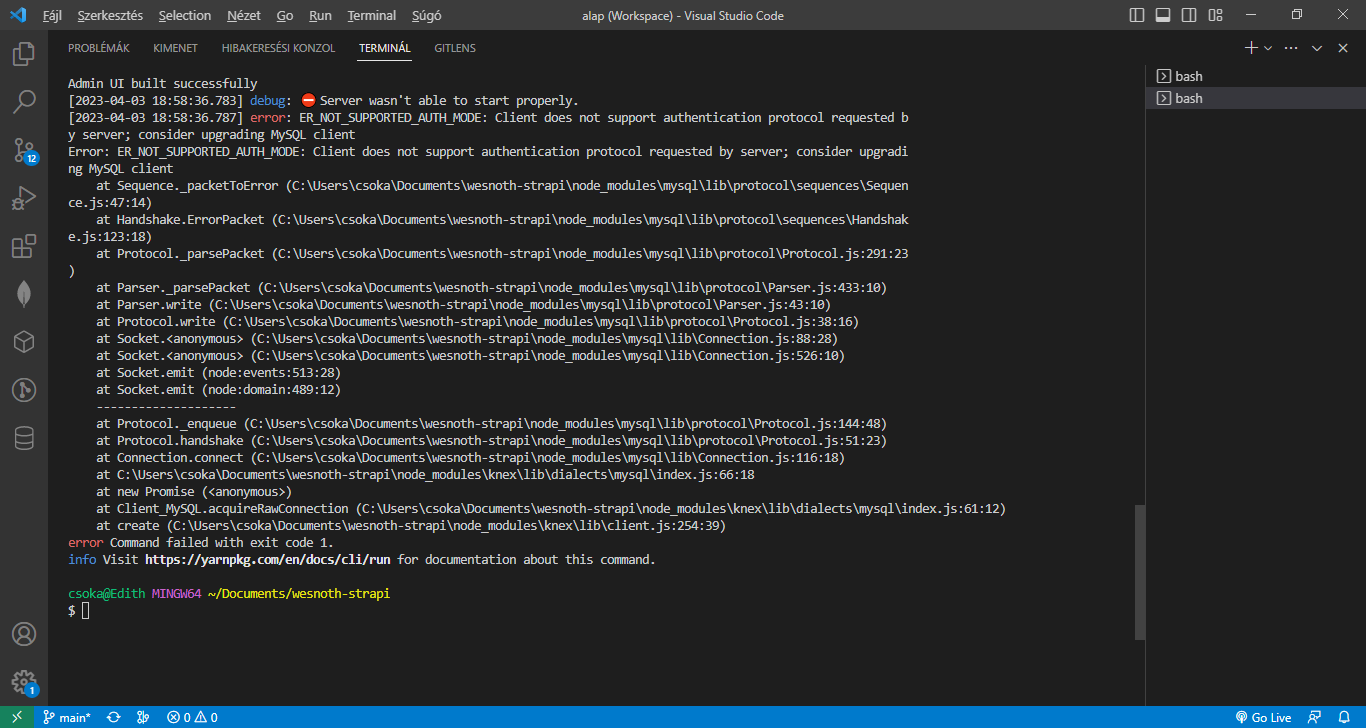Toggle the panel visibility icon in title bar
Viewport: 1366px width, 728px height.
[x=1161, y=15]
